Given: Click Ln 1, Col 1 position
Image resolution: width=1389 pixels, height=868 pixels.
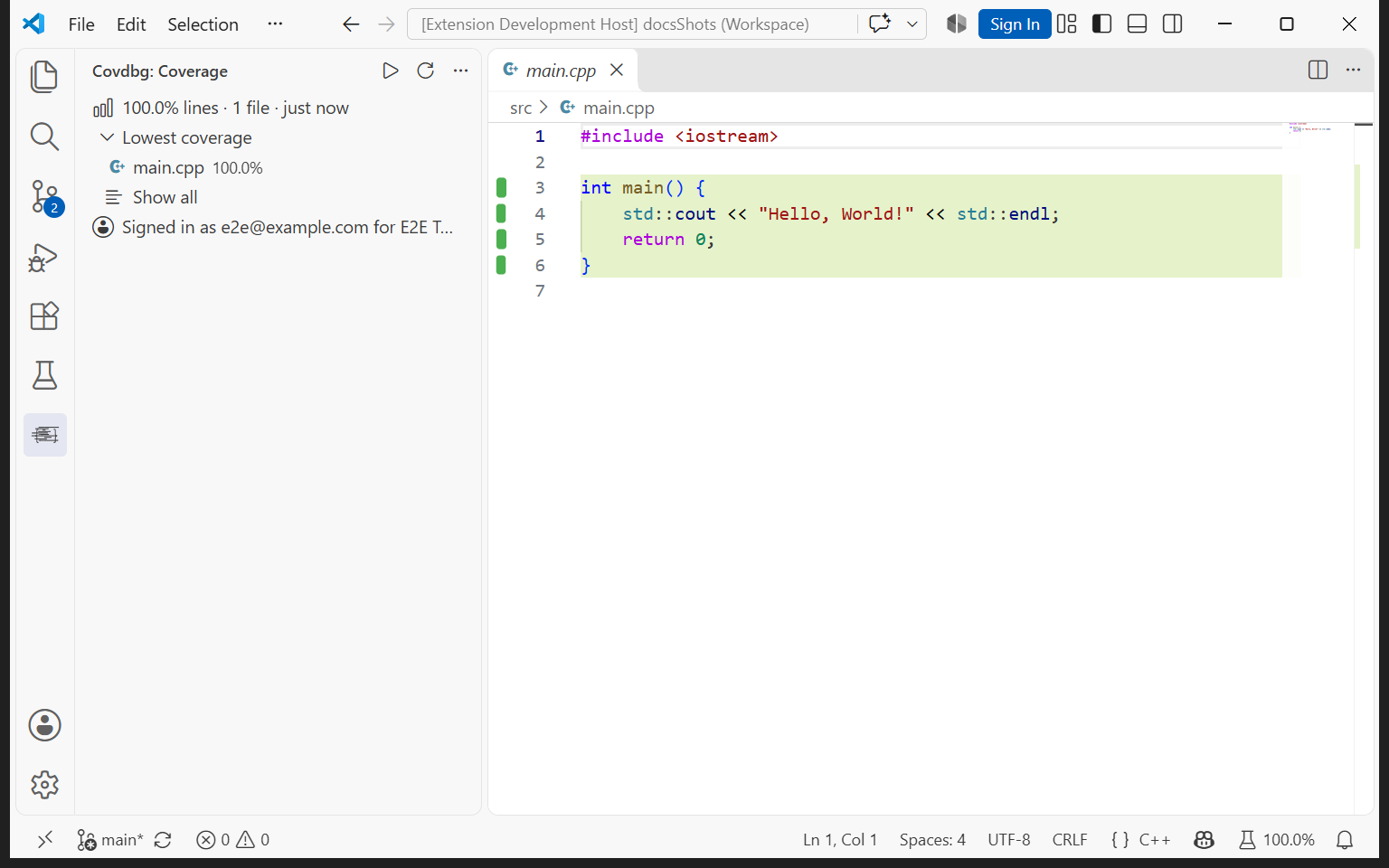Looking at the screenshot, I should pos(840,840).
